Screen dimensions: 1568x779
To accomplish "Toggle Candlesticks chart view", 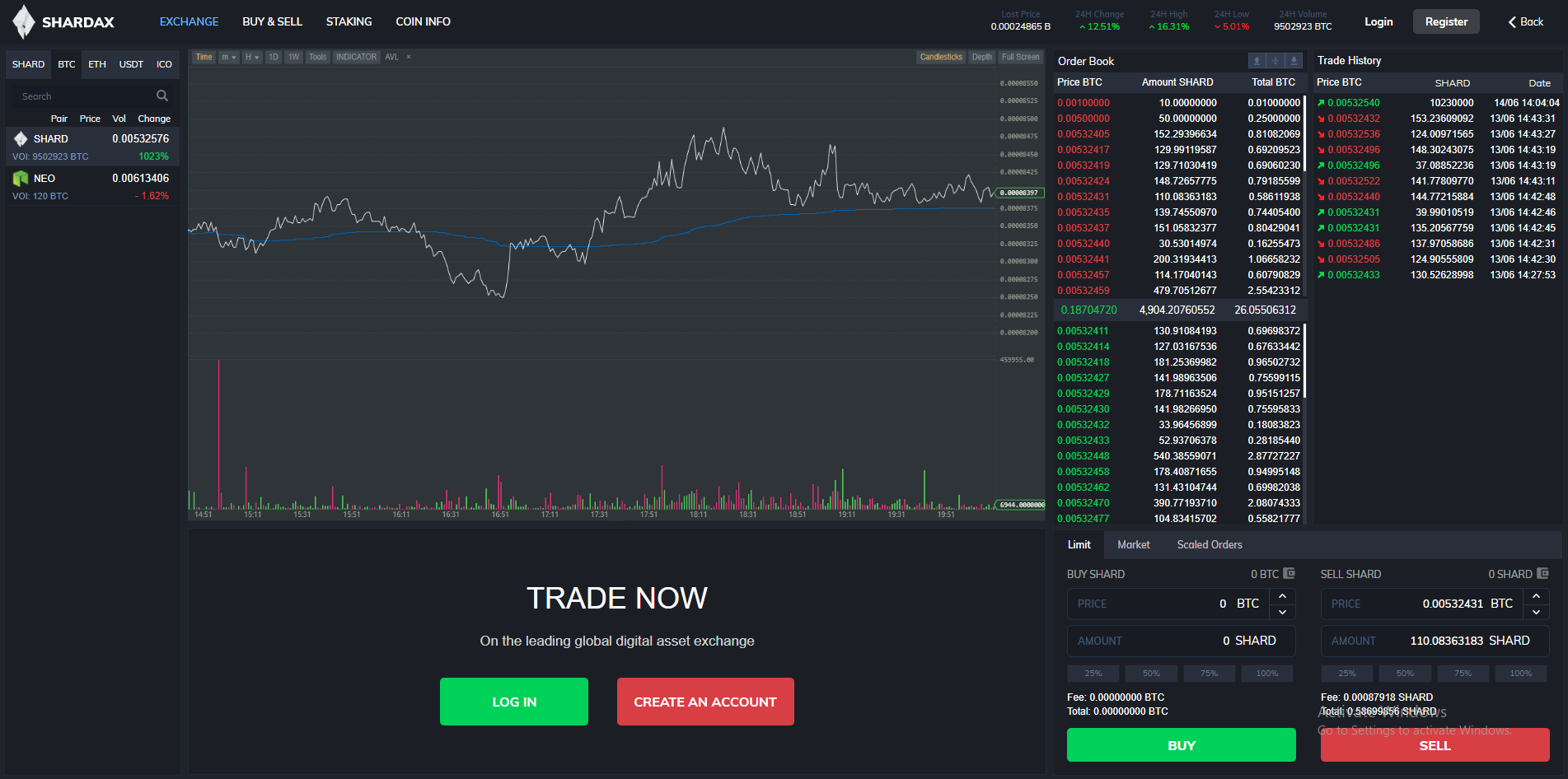I will pos(941,57).
